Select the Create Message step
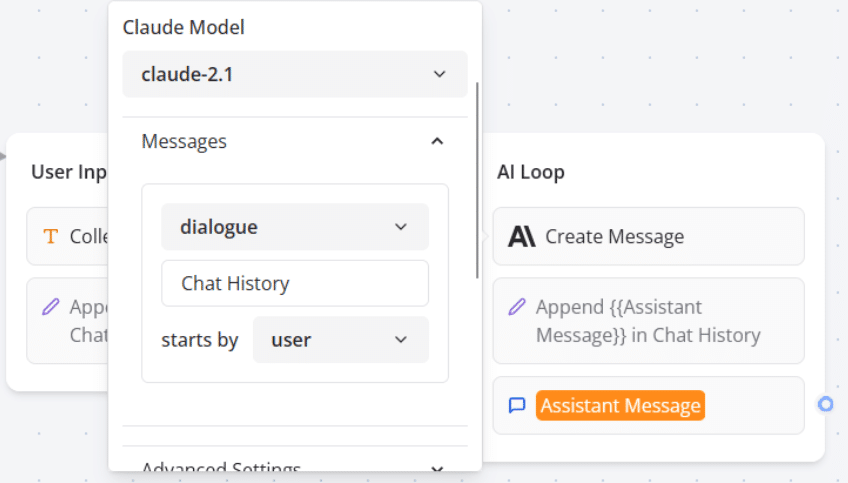The image size is (848, 483). [648, 236]
